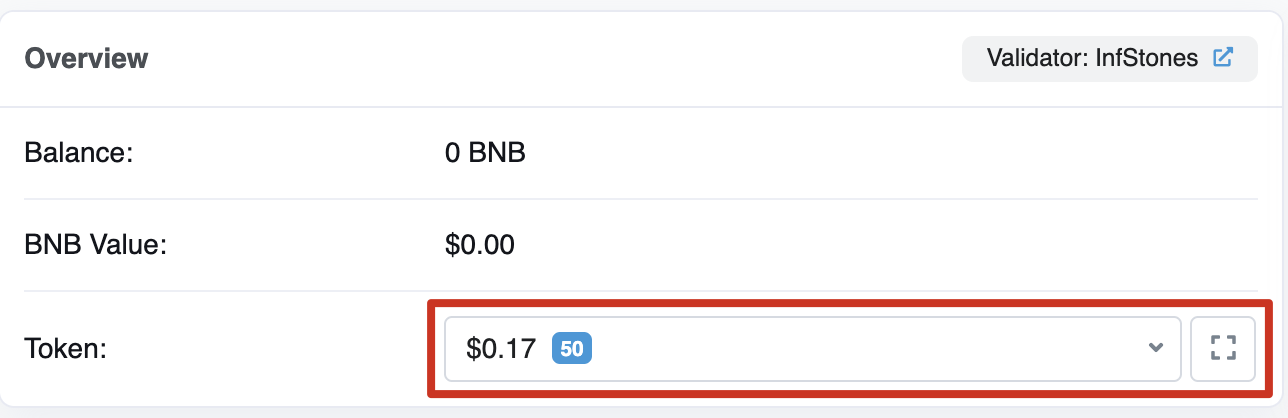Click the blank space right of $0.00
Image resolution: width=1288 pixels, height=418 pixels.
point(850,244)
